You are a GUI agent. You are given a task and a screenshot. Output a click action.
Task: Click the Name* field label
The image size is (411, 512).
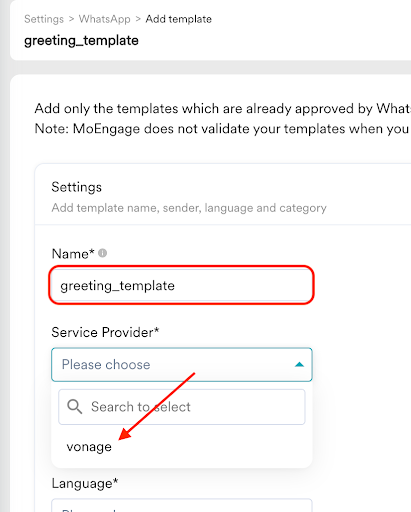pos(73,254)
